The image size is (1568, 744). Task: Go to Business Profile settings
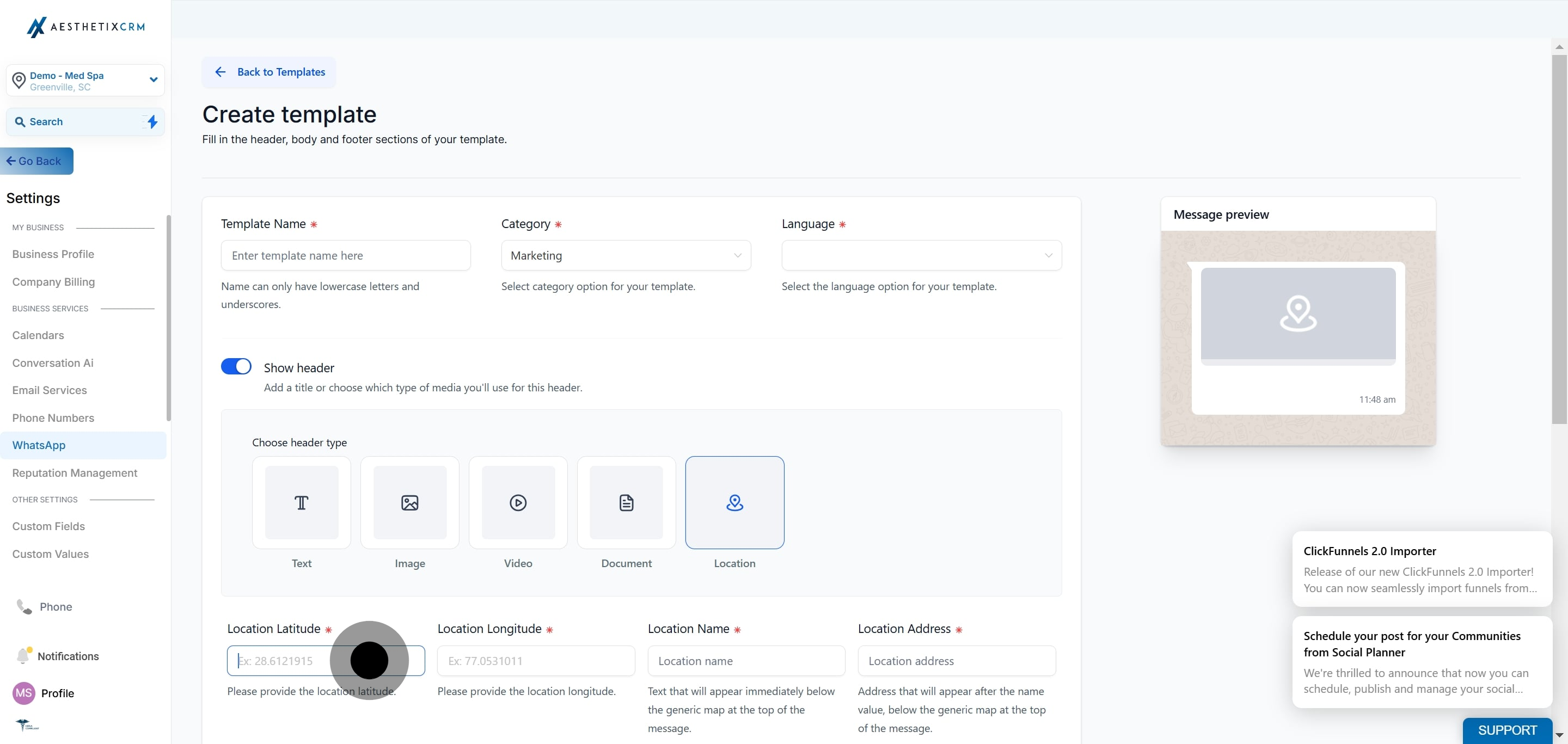(53, 254)
